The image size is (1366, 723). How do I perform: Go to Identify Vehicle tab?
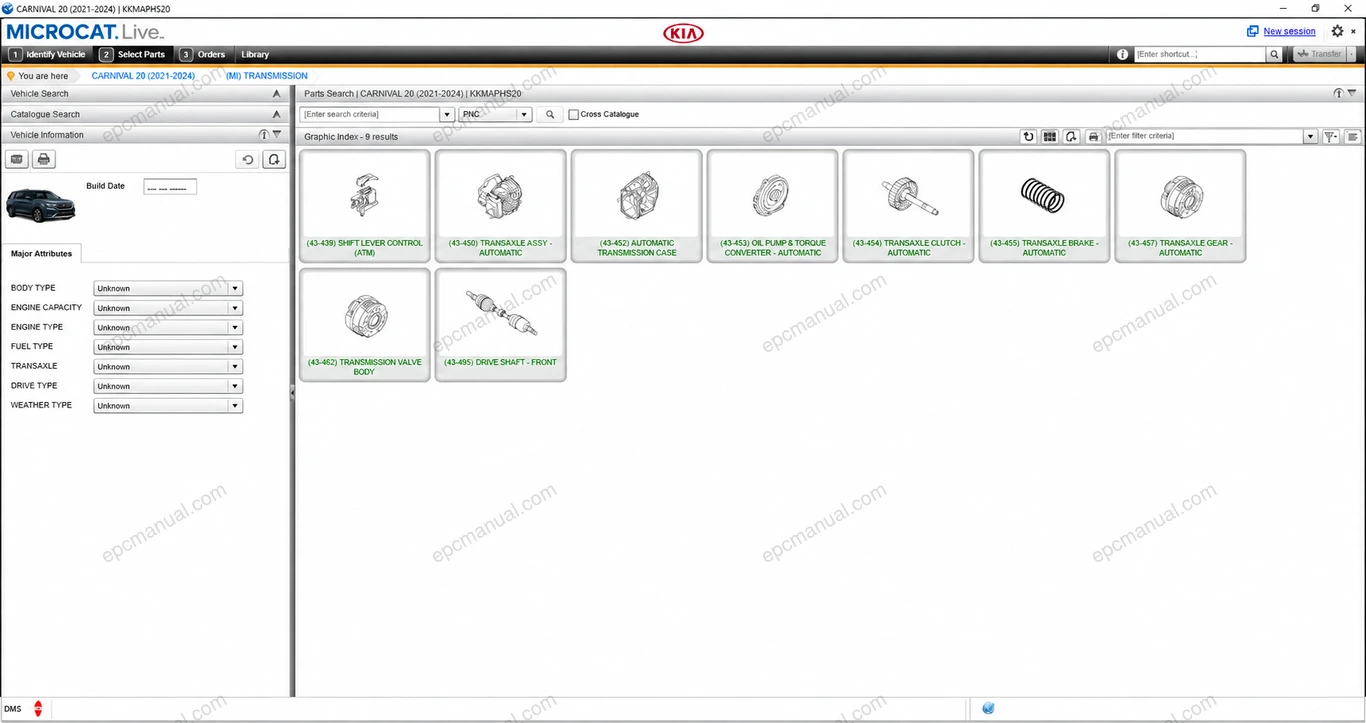tap(47, 55)
